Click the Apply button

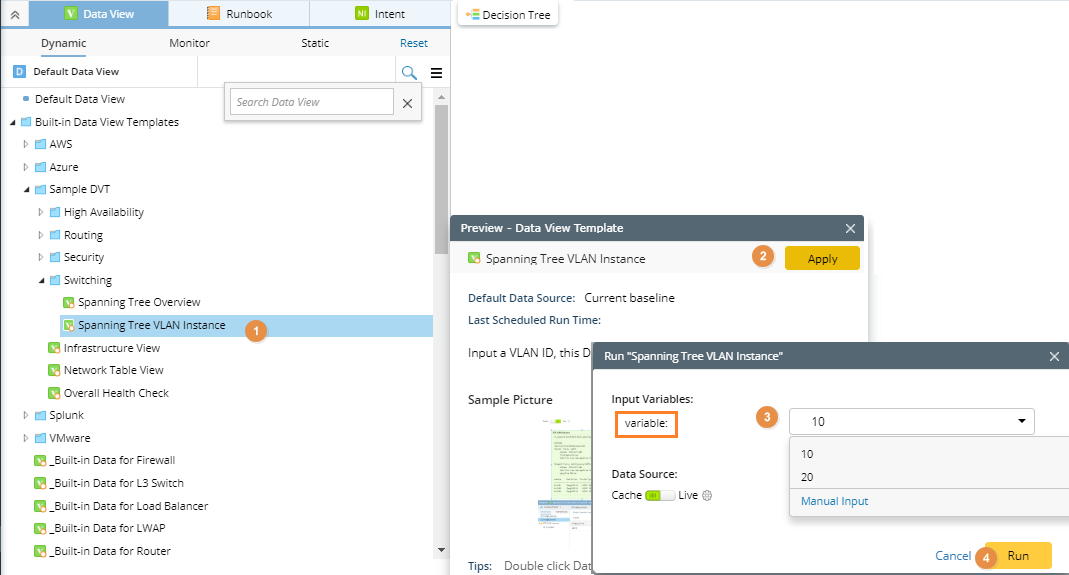[822, 258]
